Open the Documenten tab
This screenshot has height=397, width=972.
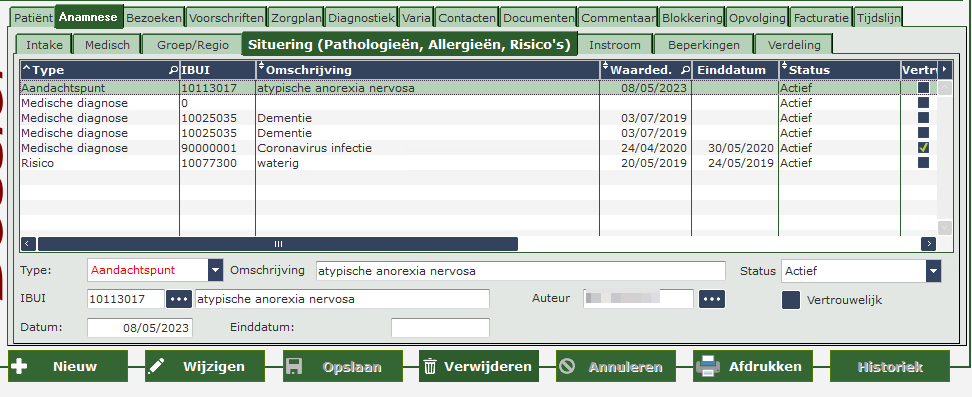539,18
